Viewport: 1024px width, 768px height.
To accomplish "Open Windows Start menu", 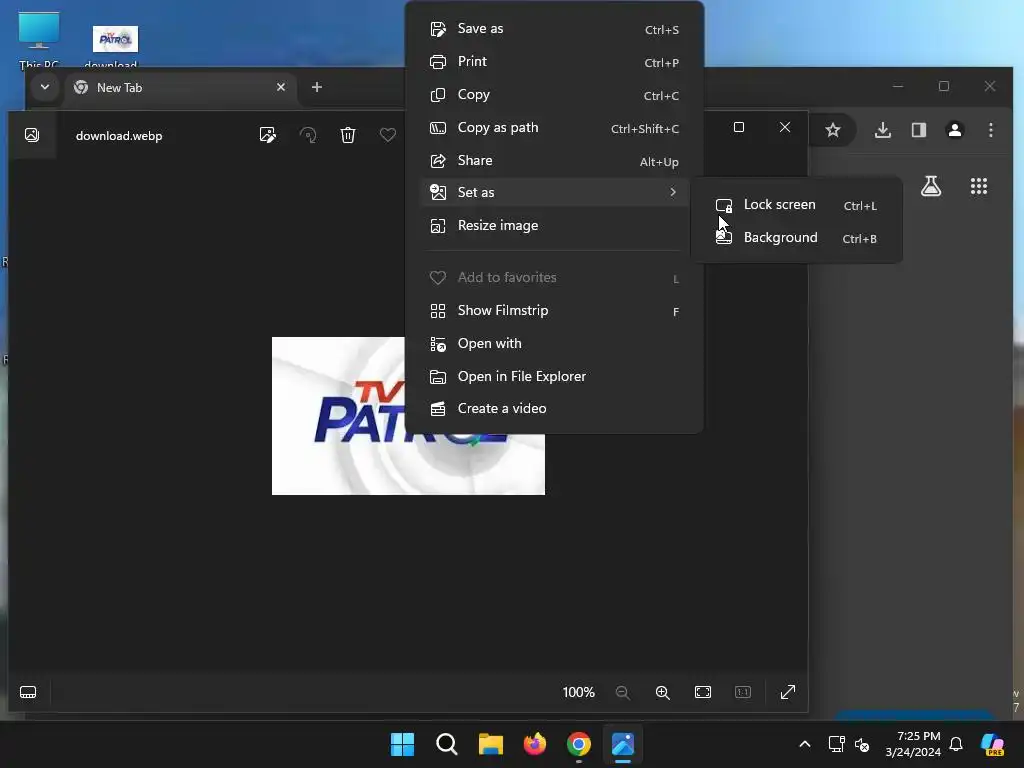I will coord(402,744).
